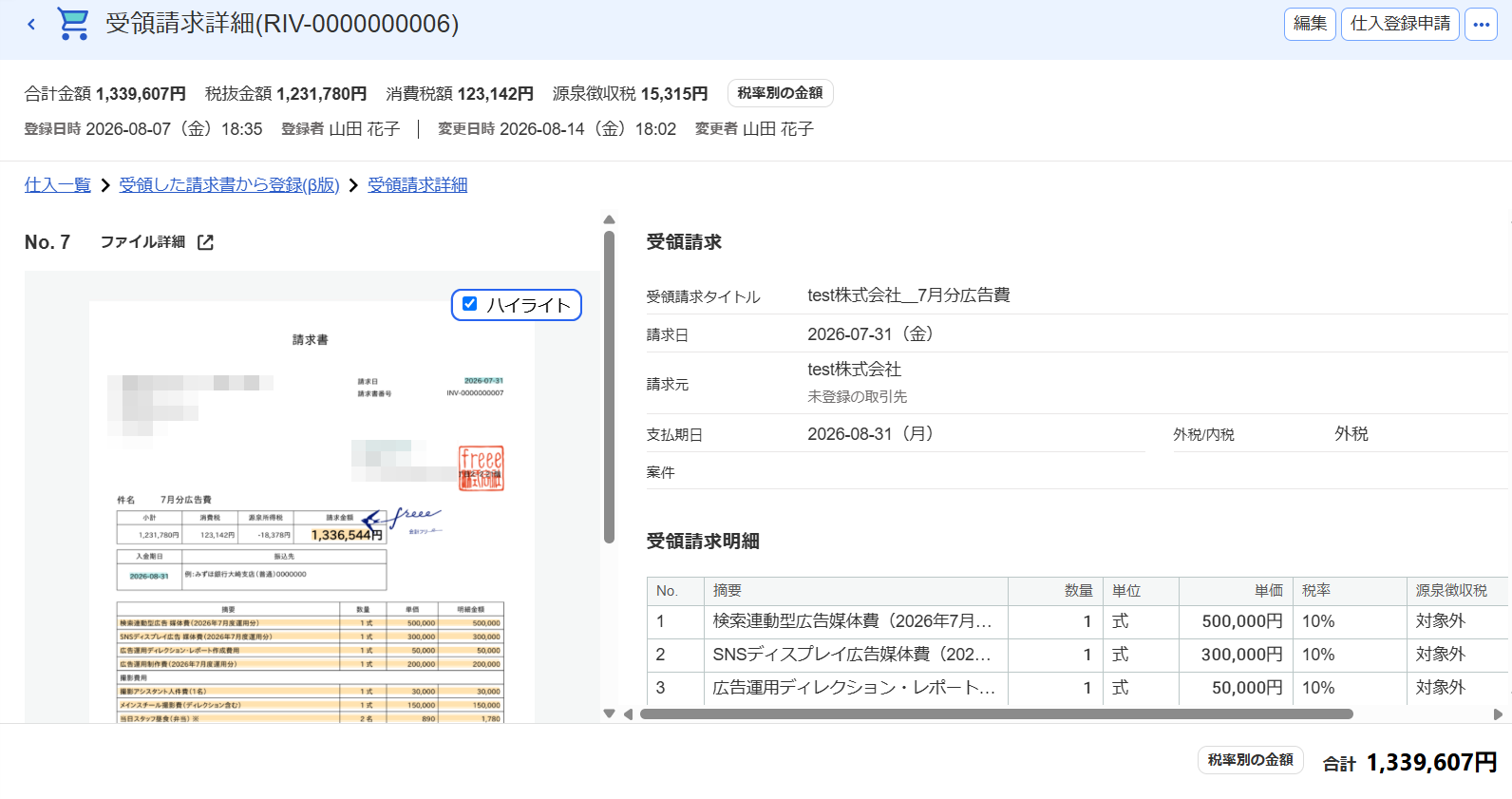Image resolution: width=1512 pixels, height=799 pixels.
Task: Click the 税率 column header
Action: click(1350, 591)
